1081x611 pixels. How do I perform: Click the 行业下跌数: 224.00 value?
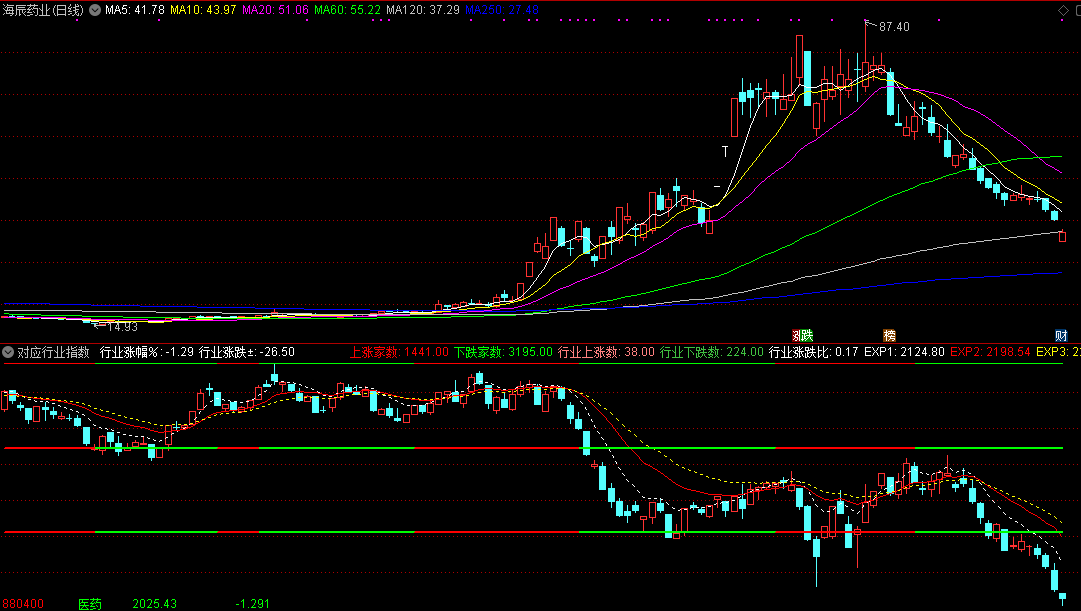pyautogui.click(x=711, y=352)
